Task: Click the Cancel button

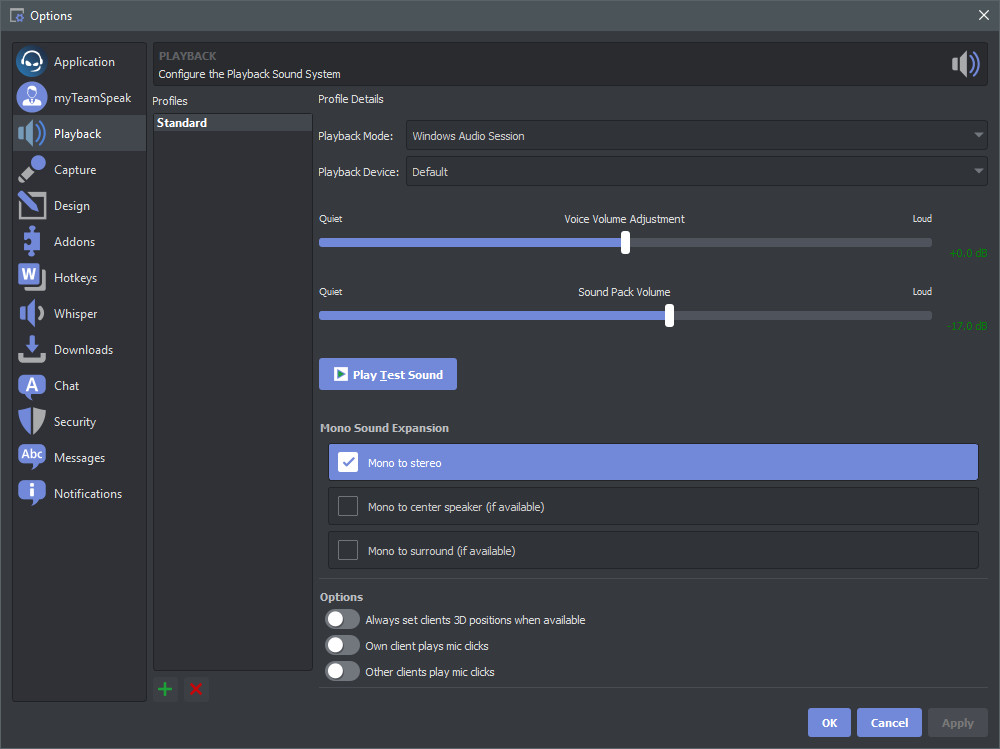Action: coord(889,722)
